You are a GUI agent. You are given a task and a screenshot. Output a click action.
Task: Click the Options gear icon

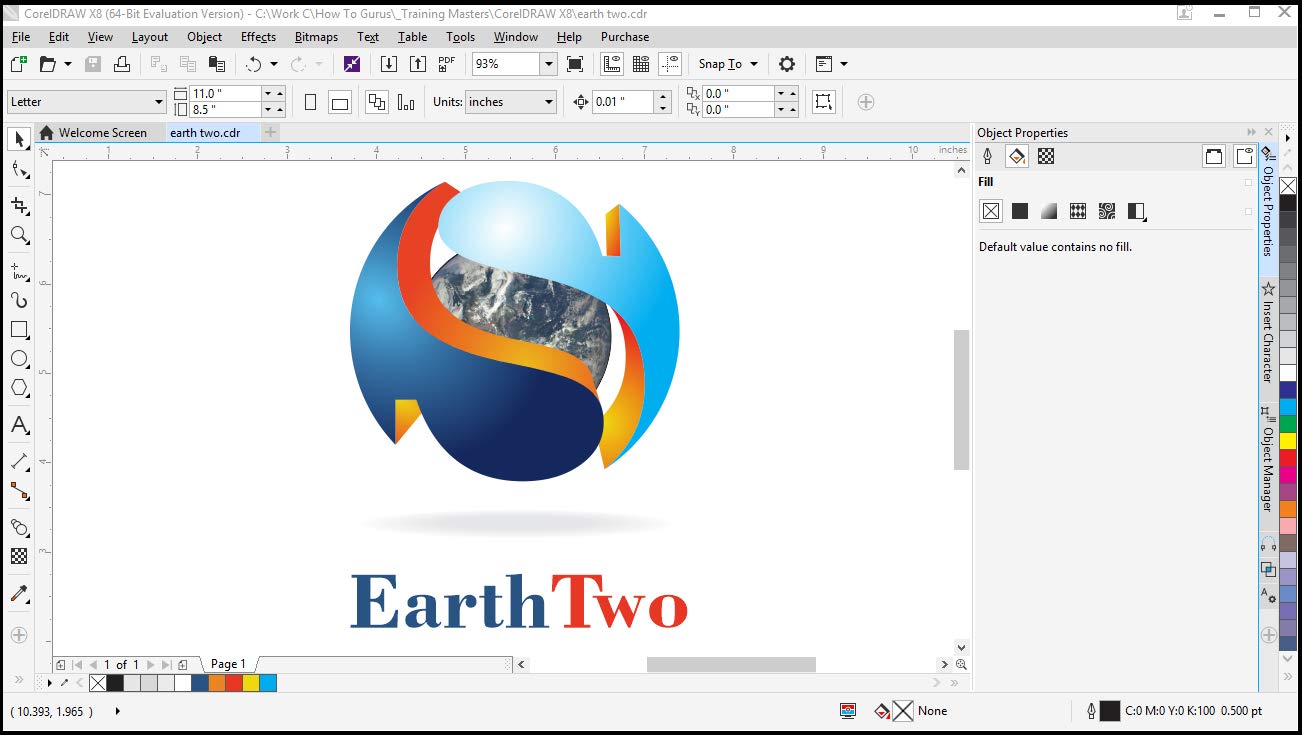tap(787, 64)
